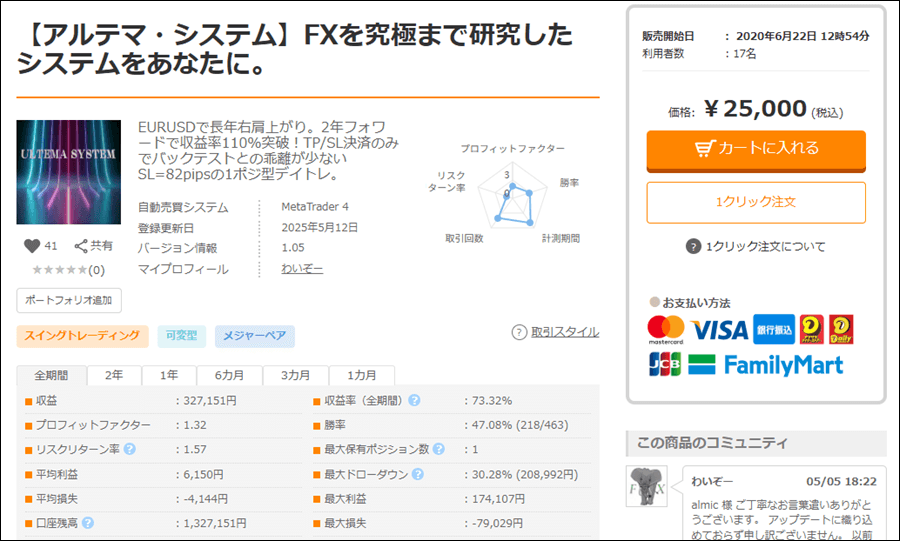Open 1クリック注文について help

click(x=693, y=247)
